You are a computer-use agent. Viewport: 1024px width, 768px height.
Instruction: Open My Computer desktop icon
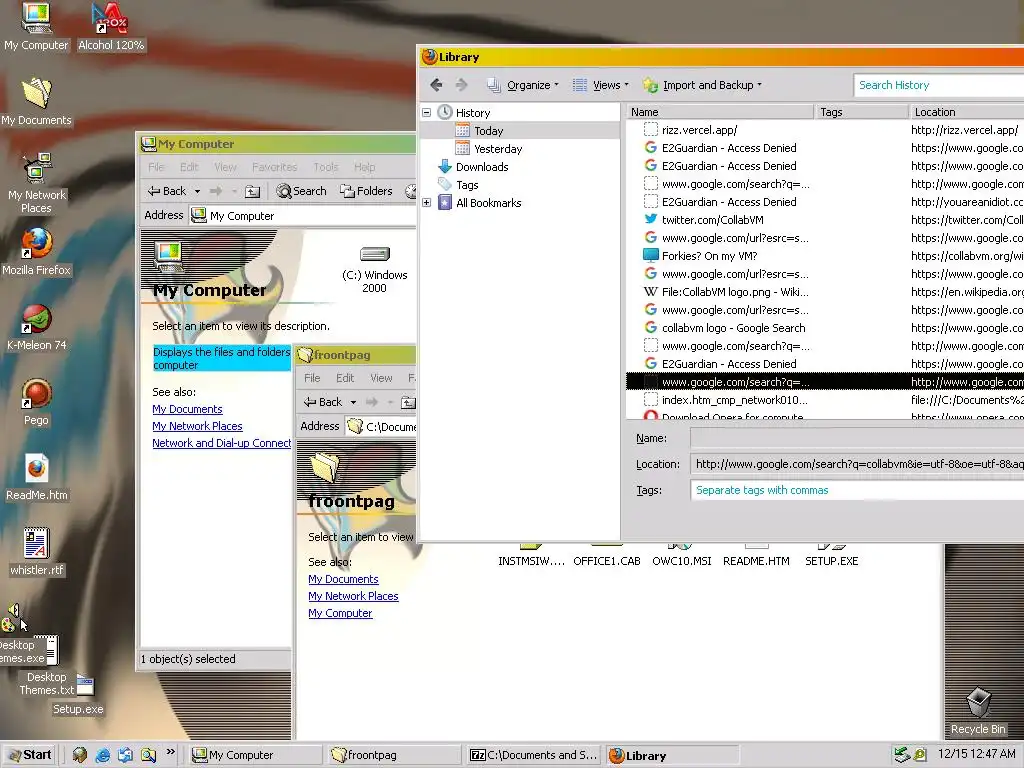click(36, 26)
